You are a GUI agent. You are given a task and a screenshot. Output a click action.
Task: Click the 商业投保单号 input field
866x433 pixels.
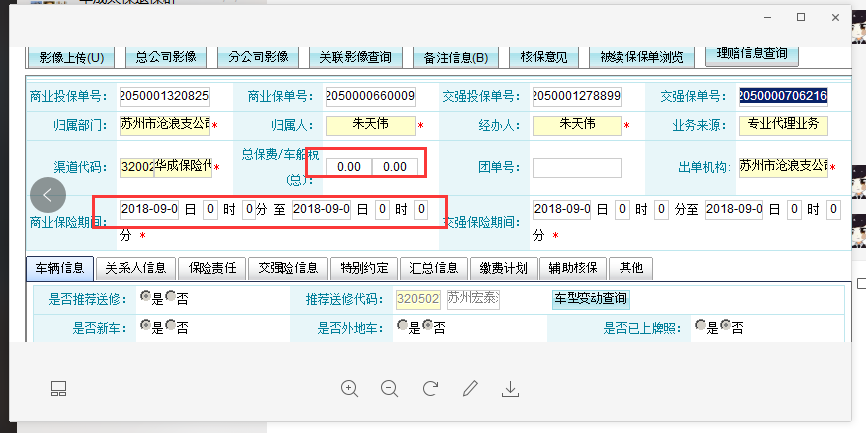pos(165,97)
